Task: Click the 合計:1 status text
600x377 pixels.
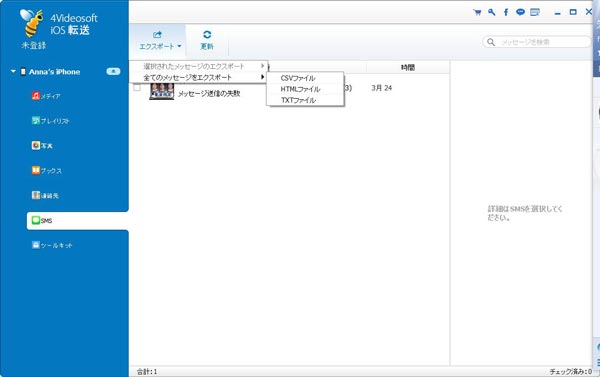Action: click(147, 372)
